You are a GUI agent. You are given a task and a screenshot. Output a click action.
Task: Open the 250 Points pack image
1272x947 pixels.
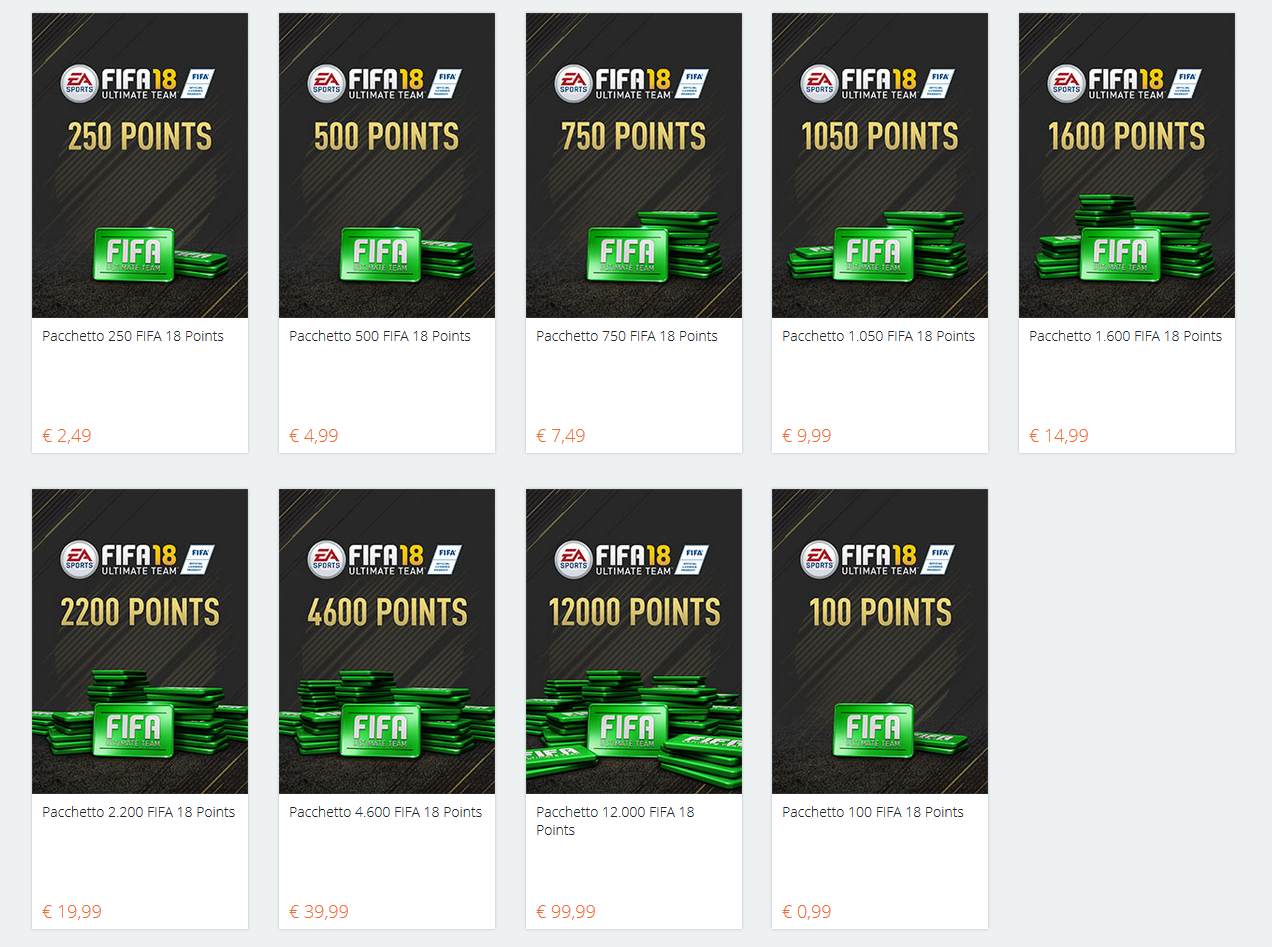140,165
